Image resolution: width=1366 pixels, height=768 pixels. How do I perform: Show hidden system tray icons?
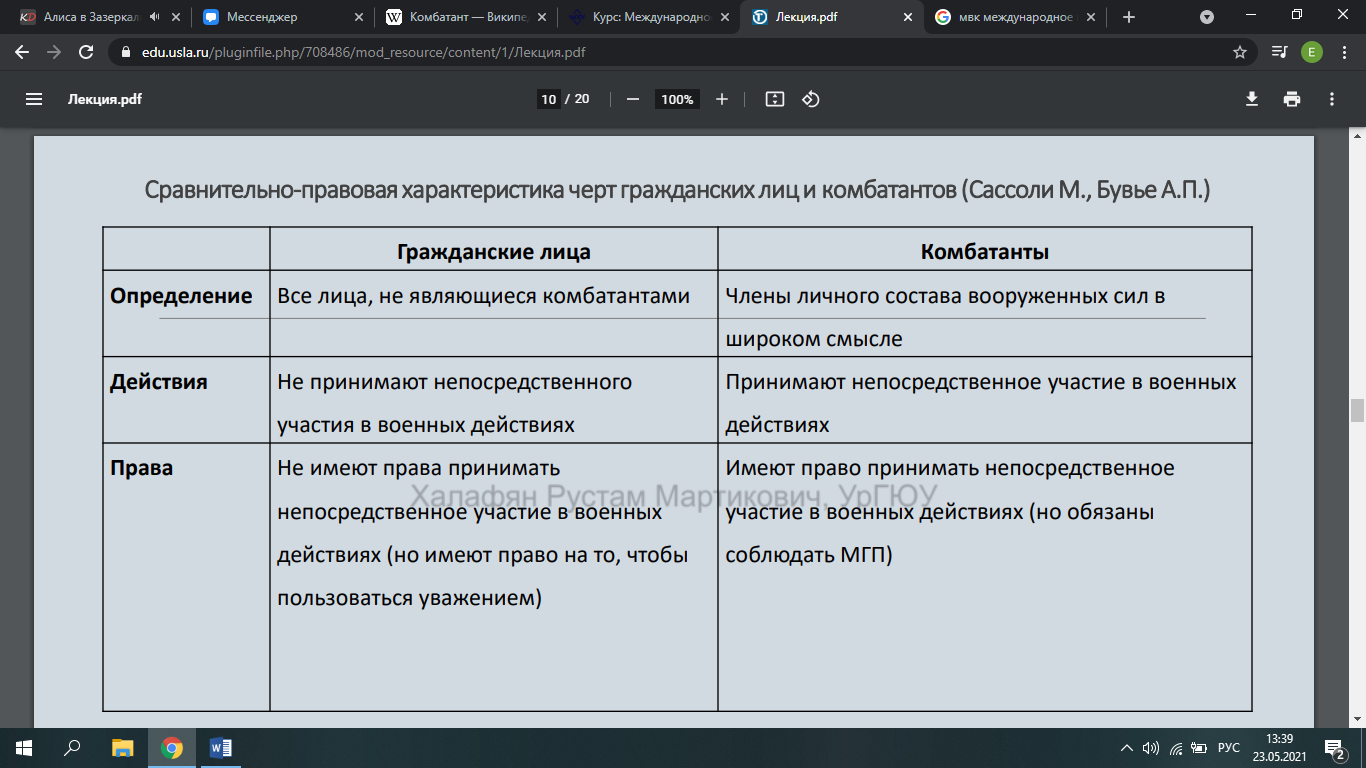[x=1127, y=748]
